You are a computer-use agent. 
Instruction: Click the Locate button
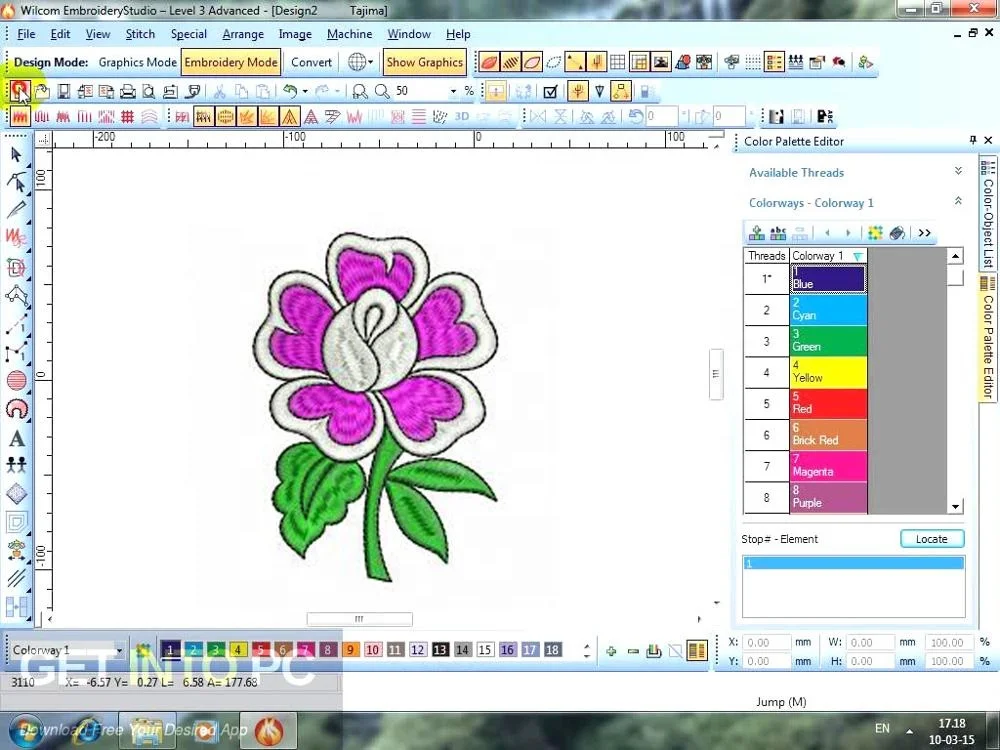[931, 539]
